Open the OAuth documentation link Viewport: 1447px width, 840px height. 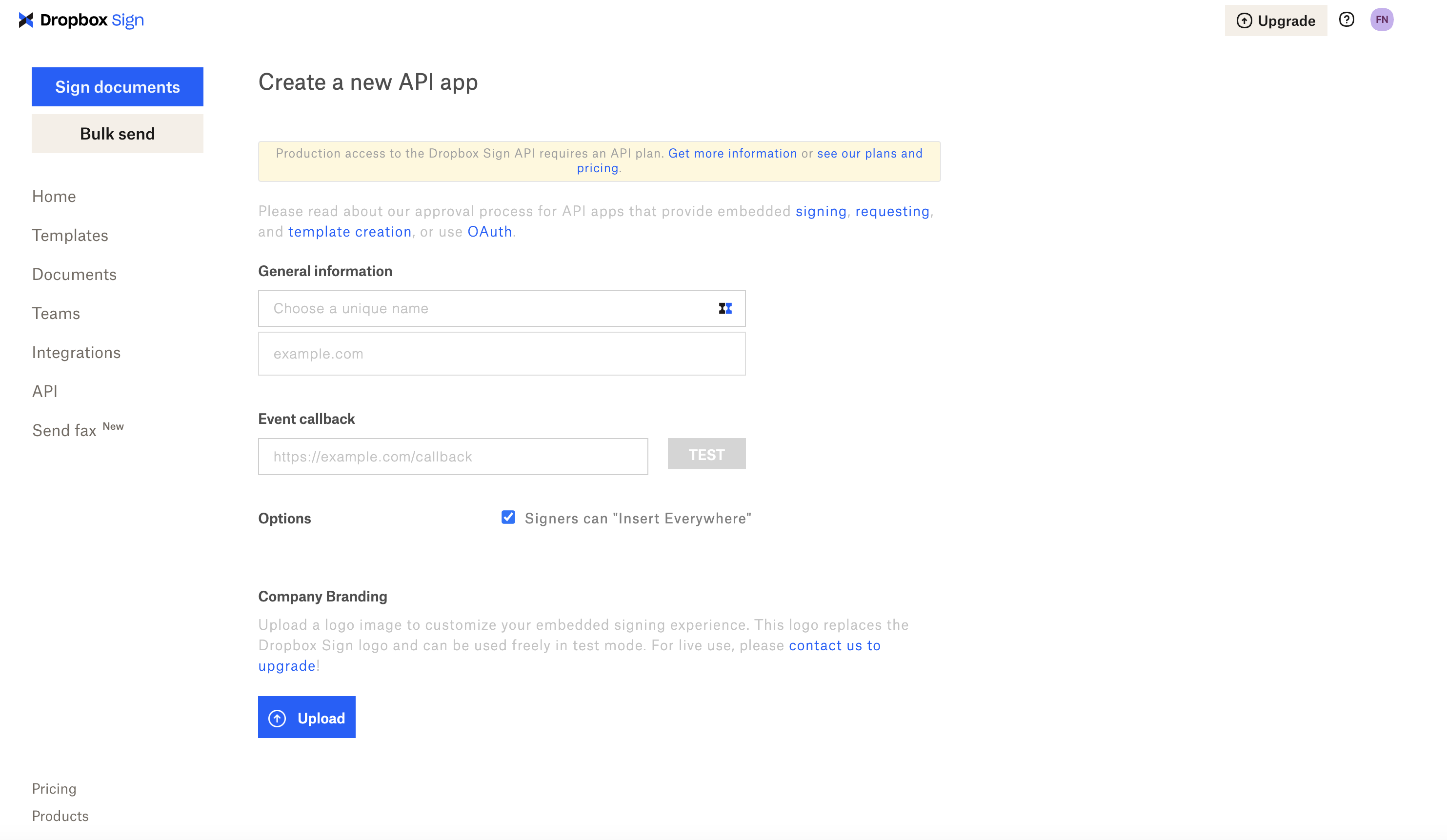(489, 232)
